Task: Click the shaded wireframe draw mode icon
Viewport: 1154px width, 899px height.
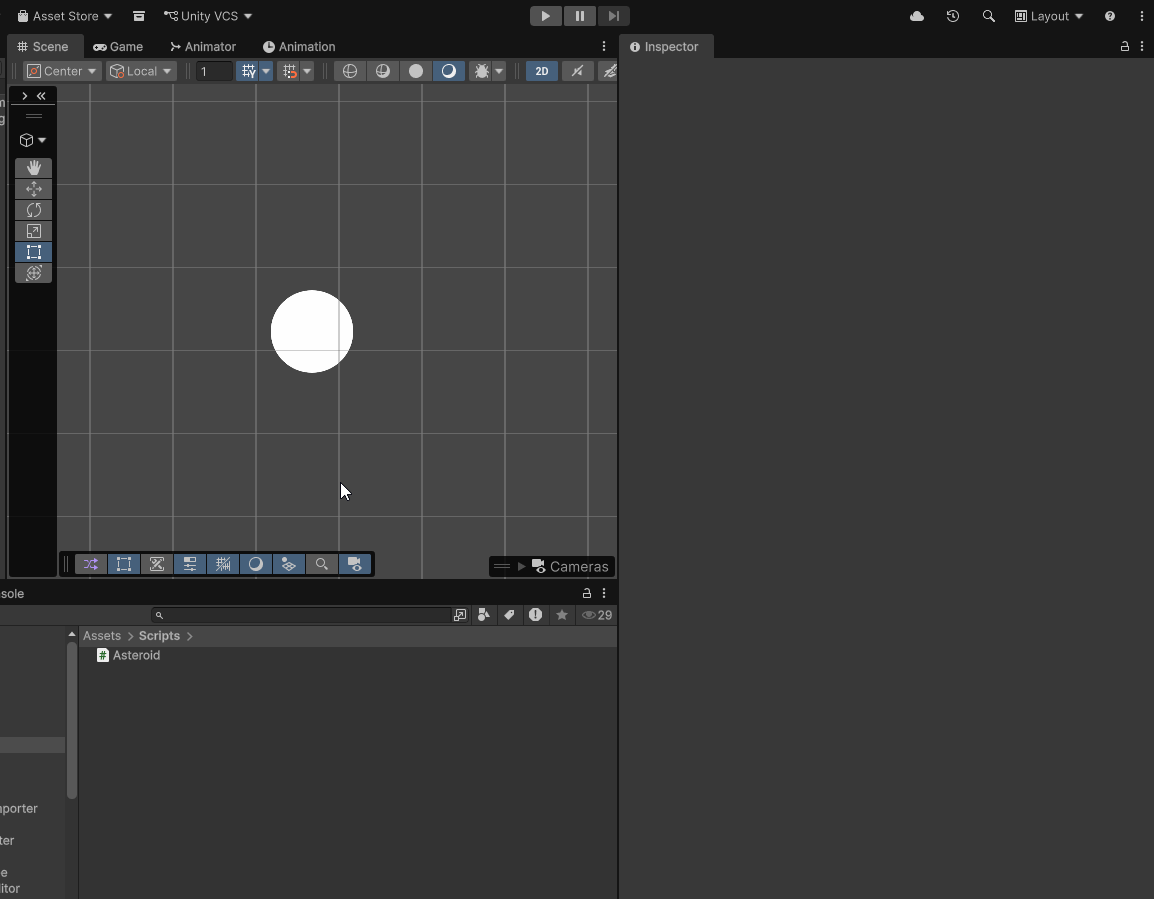Action: [383, 71]
